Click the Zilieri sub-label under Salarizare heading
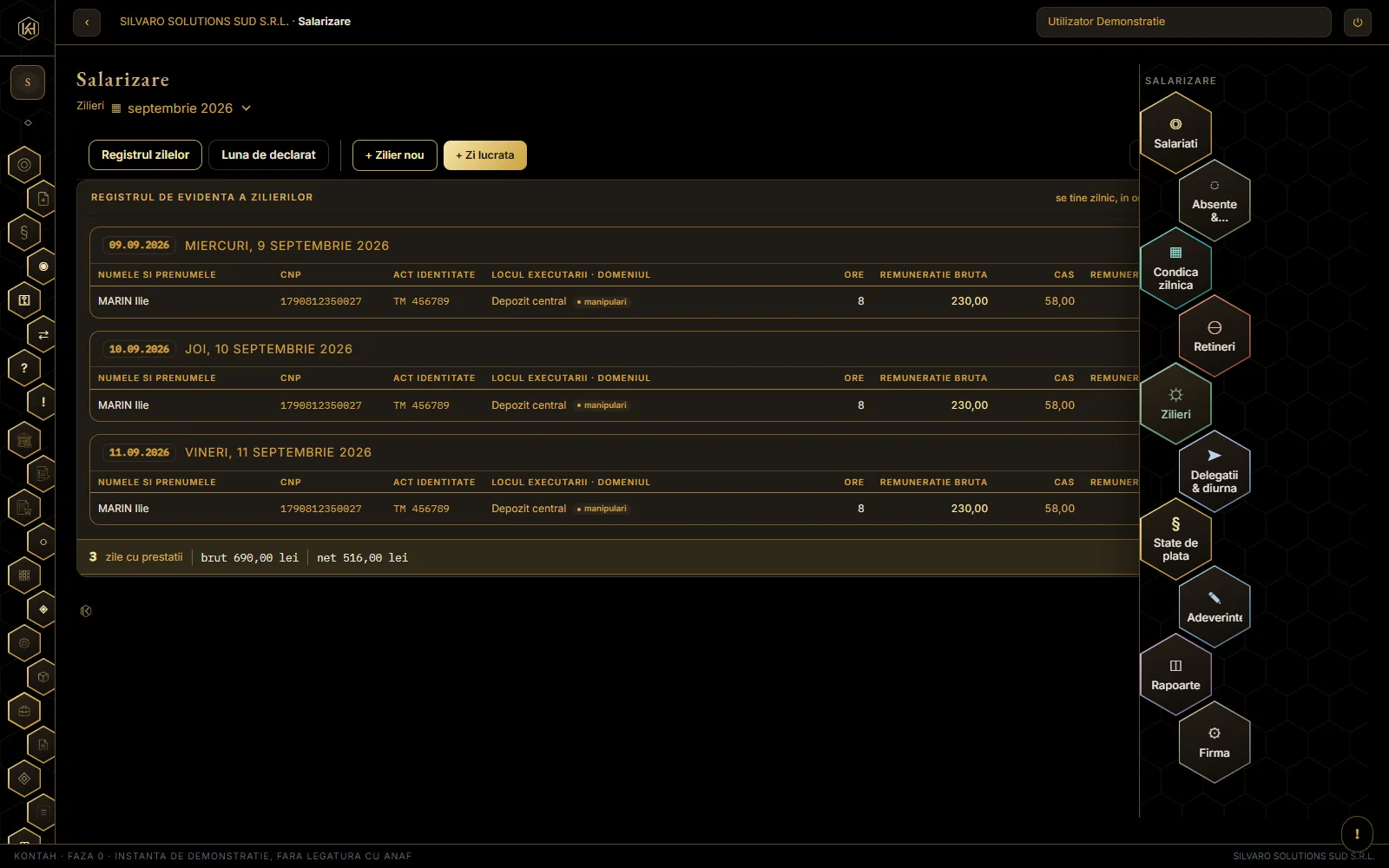Image resolution: width=1389 pixels, height=868 pixels. [90, 106]
